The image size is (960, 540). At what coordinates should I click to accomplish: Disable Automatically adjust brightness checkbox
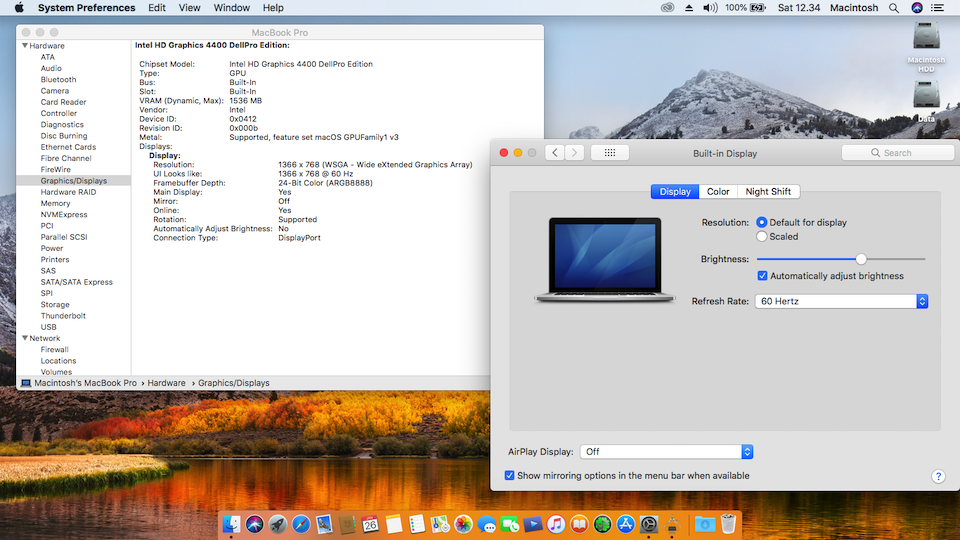tap(763, 276)
